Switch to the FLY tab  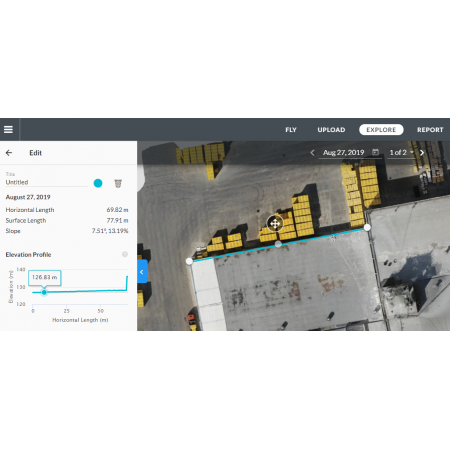[x=291, y=130]
